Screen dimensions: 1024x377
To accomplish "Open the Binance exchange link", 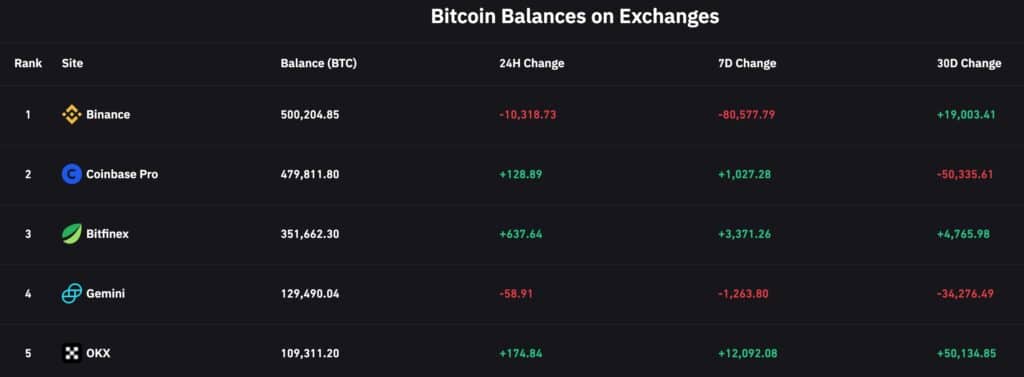I will pyautogui.click(x=108, y=115).
